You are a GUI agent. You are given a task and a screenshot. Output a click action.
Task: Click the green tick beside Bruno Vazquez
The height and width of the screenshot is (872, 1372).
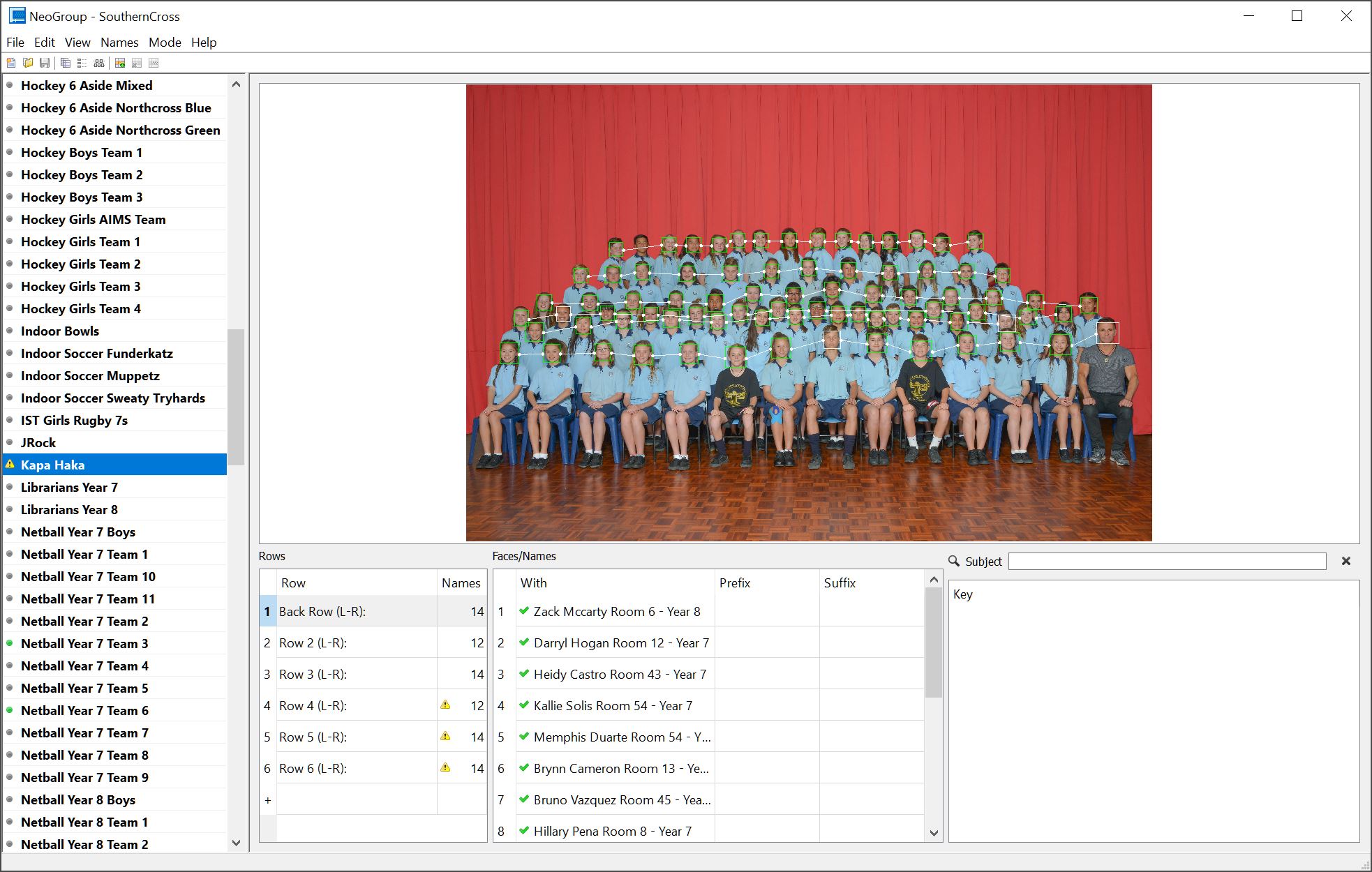[524, 799]
